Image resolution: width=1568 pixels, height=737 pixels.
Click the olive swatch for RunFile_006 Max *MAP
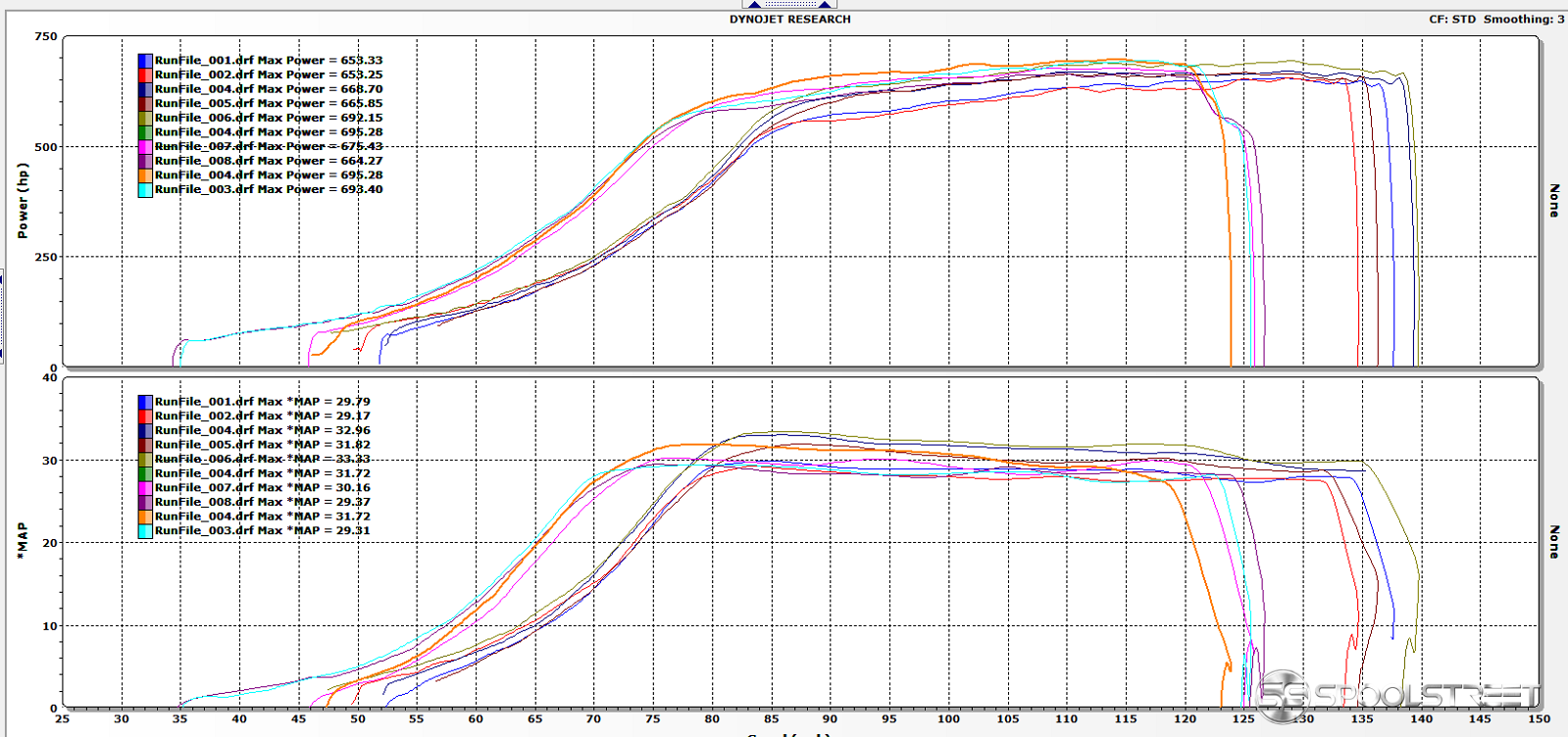point(145,460)
